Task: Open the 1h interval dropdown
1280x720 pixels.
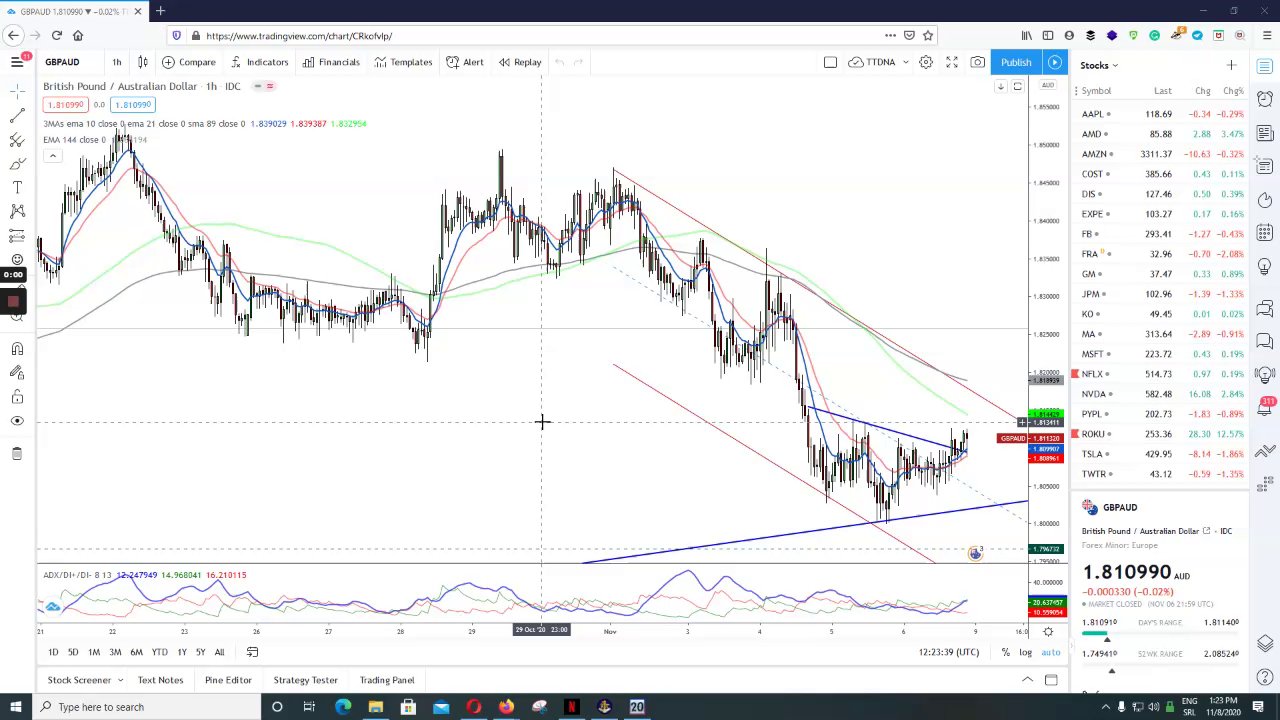Action: (x=116, y=62)
